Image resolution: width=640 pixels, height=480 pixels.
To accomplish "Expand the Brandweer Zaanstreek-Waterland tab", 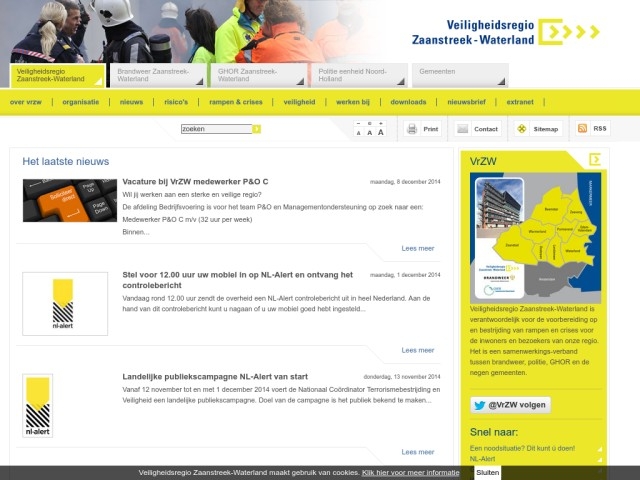I will click(159, 76).
